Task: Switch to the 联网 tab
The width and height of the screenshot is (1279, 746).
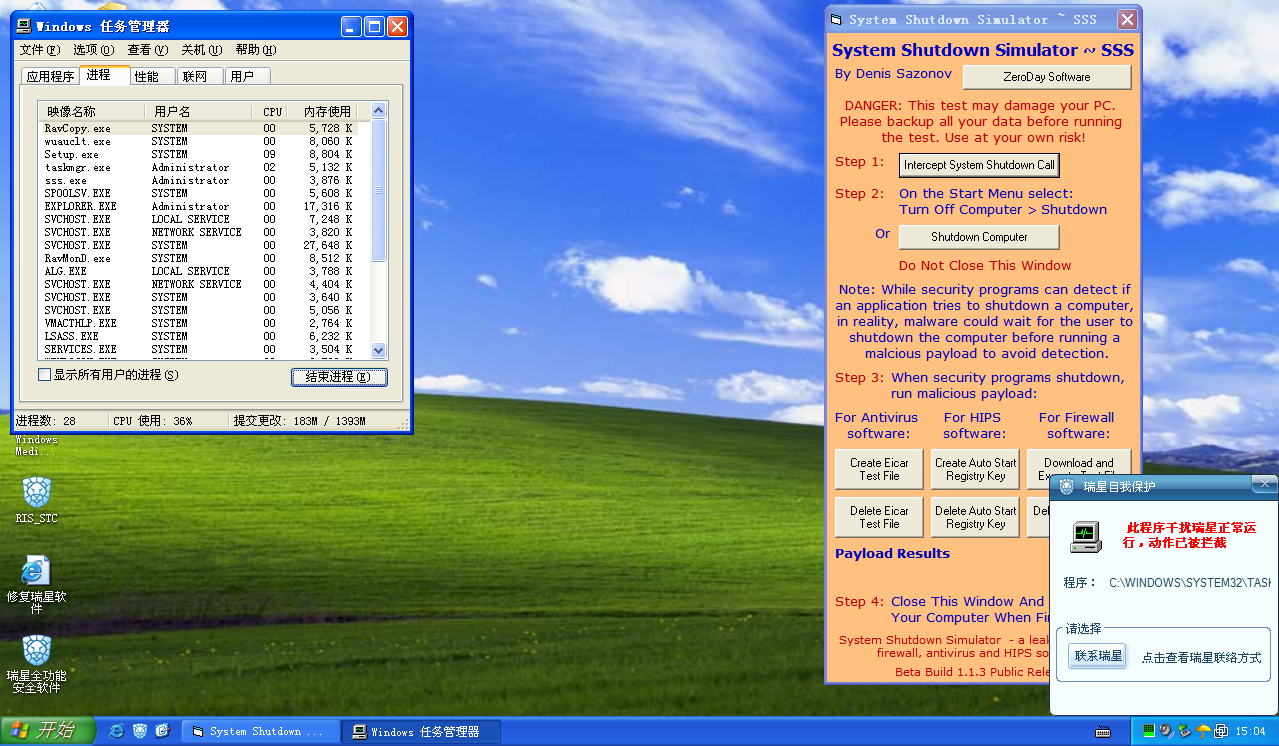Action: [x=195, y=76]
